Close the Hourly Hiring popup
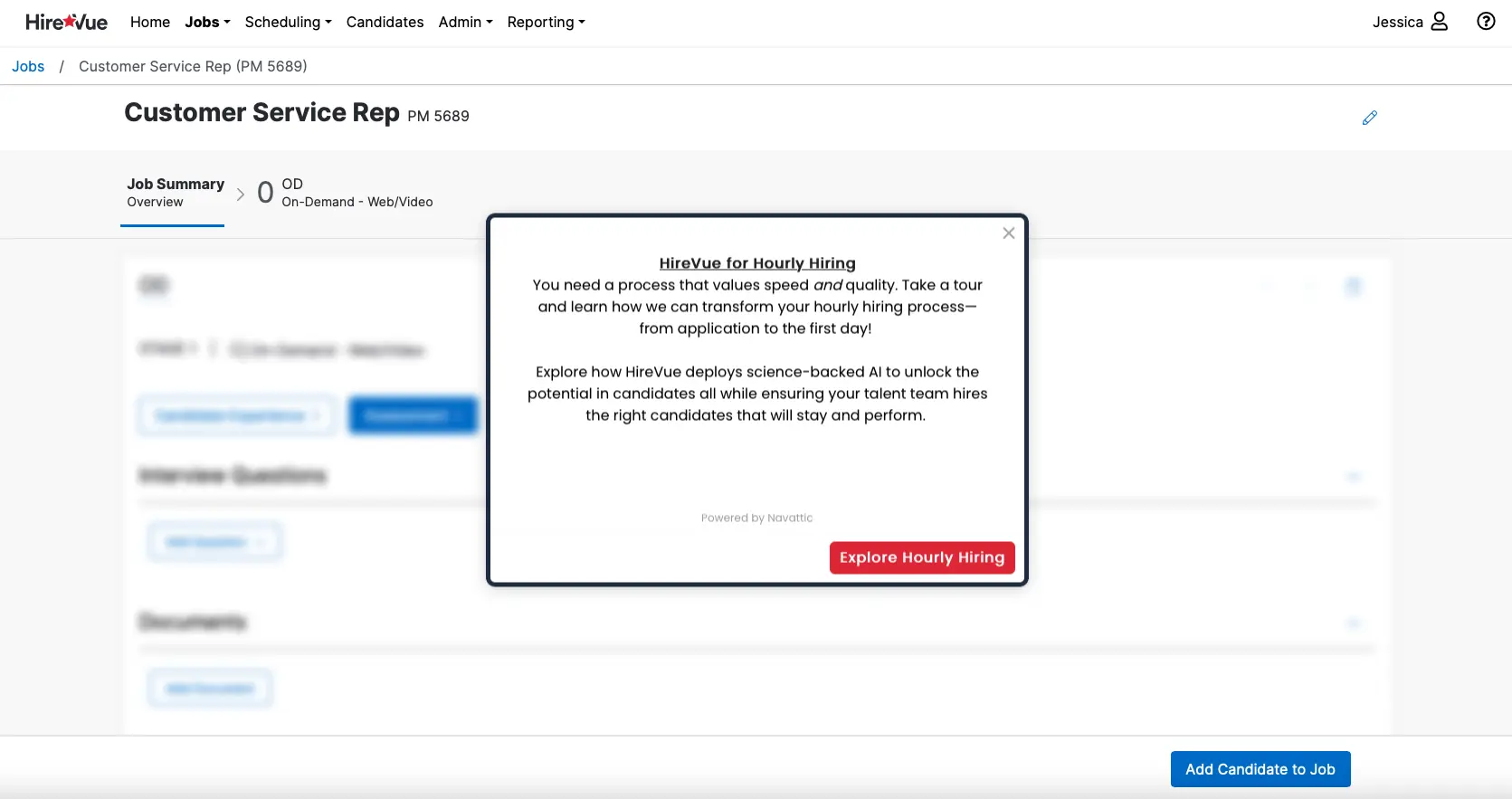The width and height of the screenshot is (1512, 799). point(1008,233)
